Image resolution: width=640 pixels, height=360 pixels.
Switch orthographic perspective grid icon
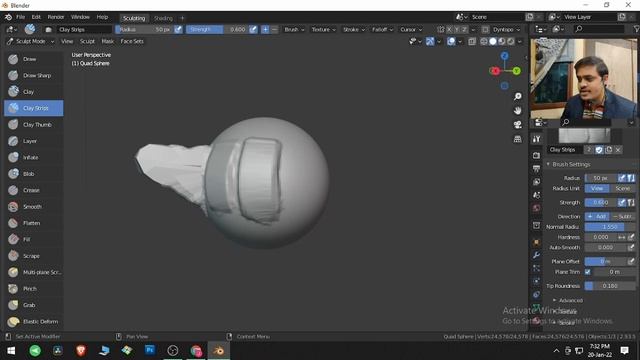[518, 139]
